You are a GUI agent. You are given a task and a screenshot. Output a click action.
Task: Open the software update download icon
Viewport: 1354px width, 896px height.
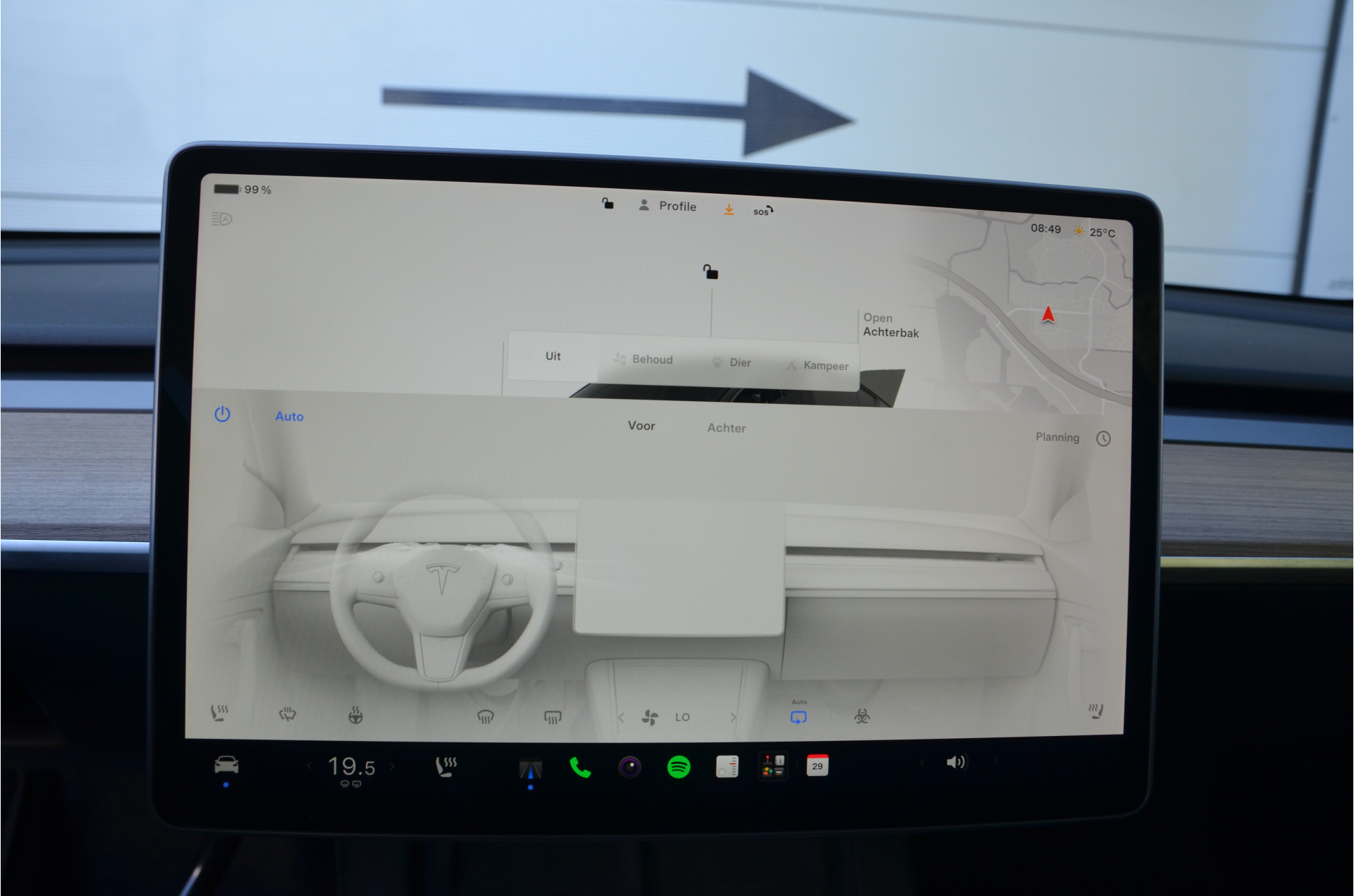pos(728,209)
